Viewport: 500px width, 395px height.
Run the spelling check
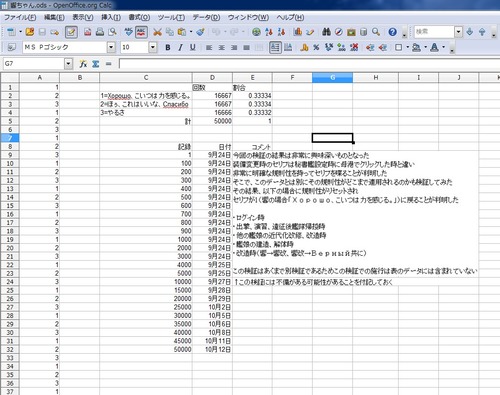128,32
